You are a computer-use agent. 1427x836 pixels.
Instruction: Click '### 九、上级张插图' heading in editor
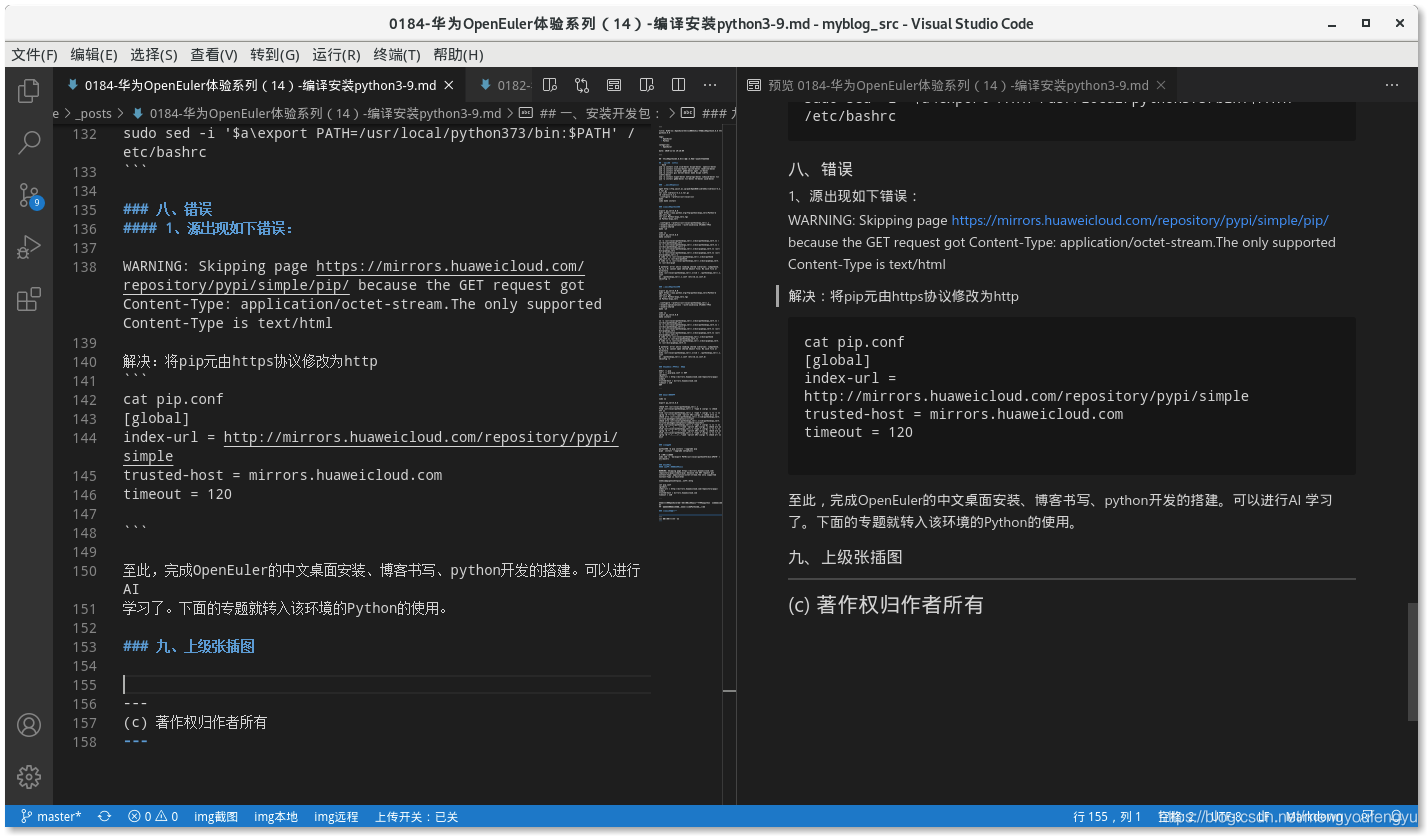(x=189, y=646)
